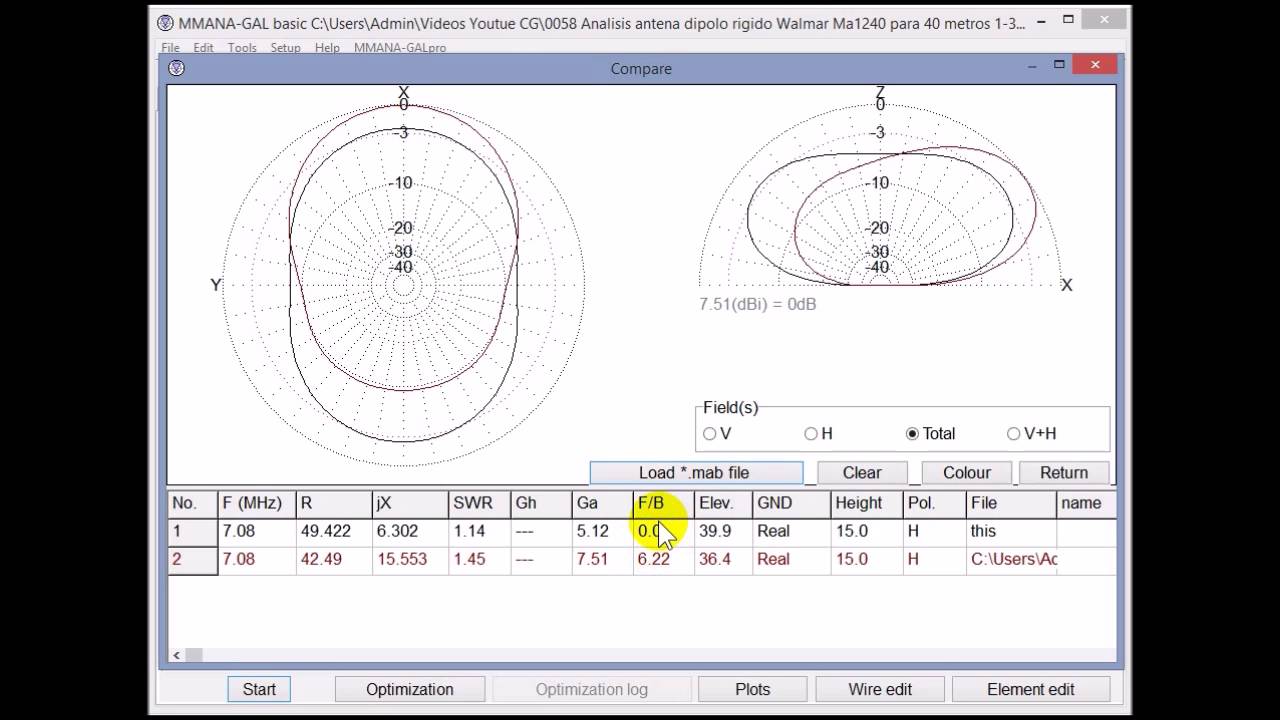Click the File column header
The height and width of the screenshot is (720, 1280).
(1011, 503)
